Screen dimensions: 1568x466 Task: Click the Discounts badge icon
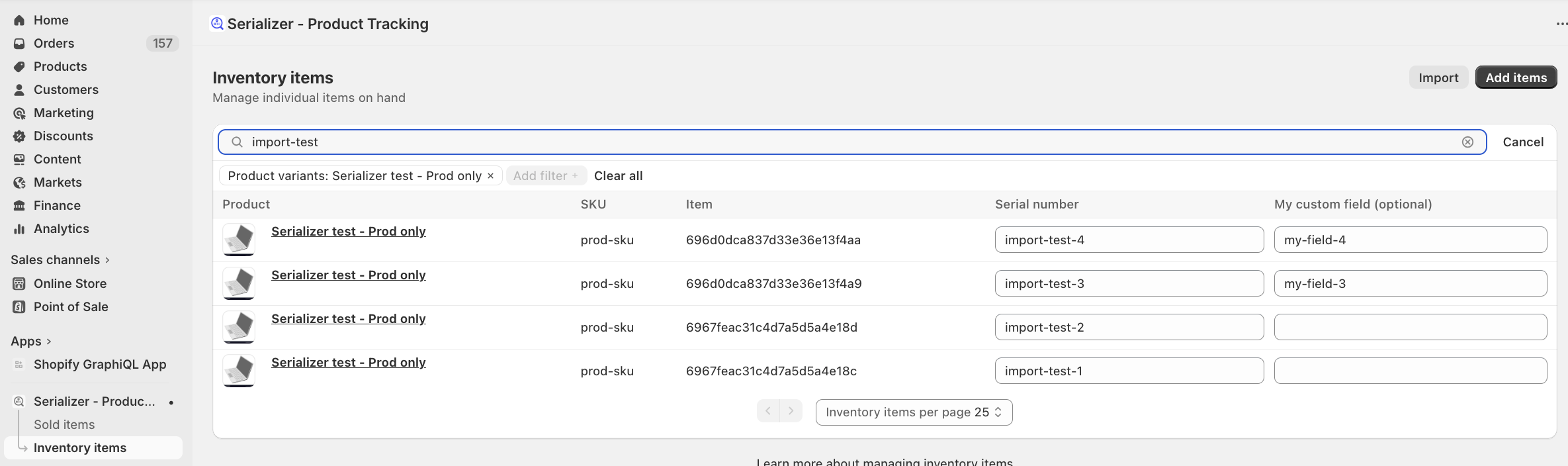click(19, 136)
